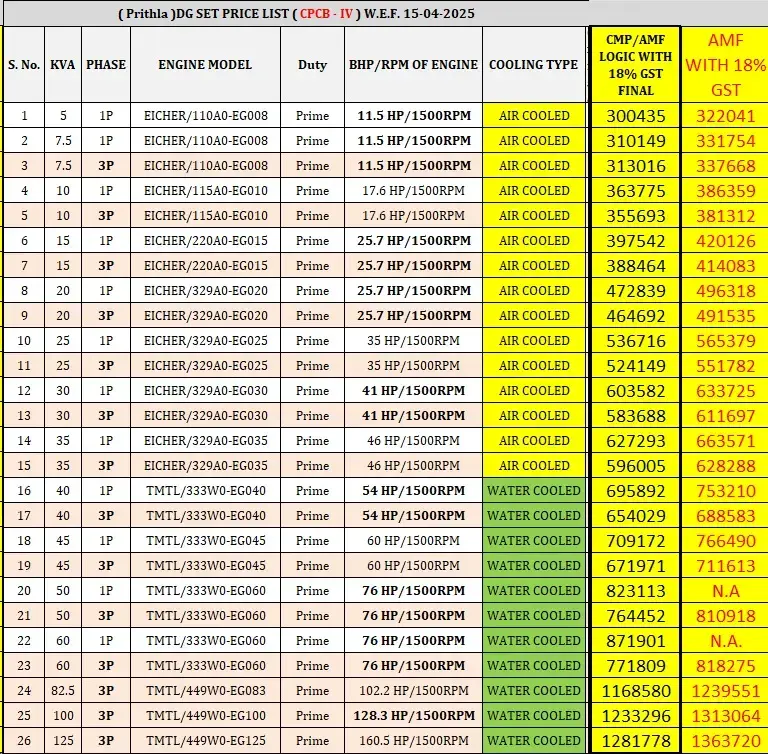Select price cell 1281778
The height and width of the screenshot is (754, 768).
(636, 740)
